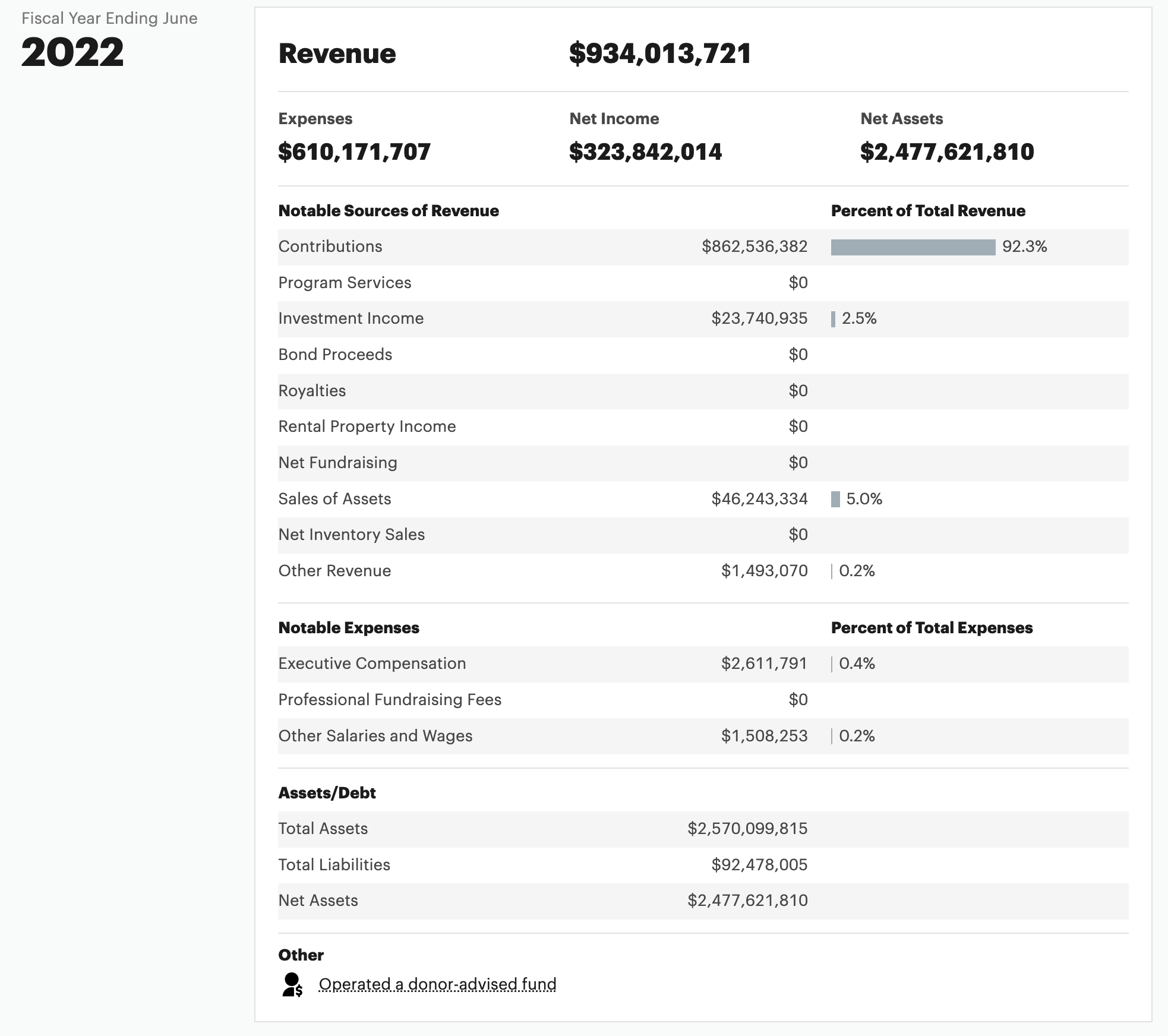The height and width of the screenshot is (1036, 1168).
Task: Click the donor-advised fund person icon
Action: (292, 984)
